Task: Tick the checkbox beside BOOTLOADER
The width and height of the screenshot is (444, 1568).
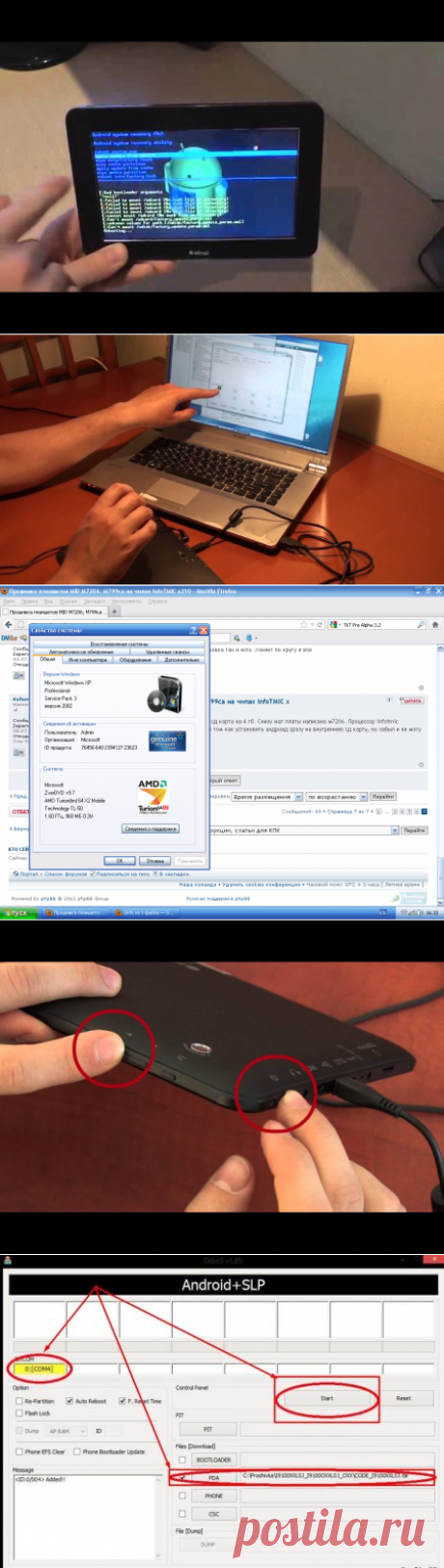Action: 182,1460
